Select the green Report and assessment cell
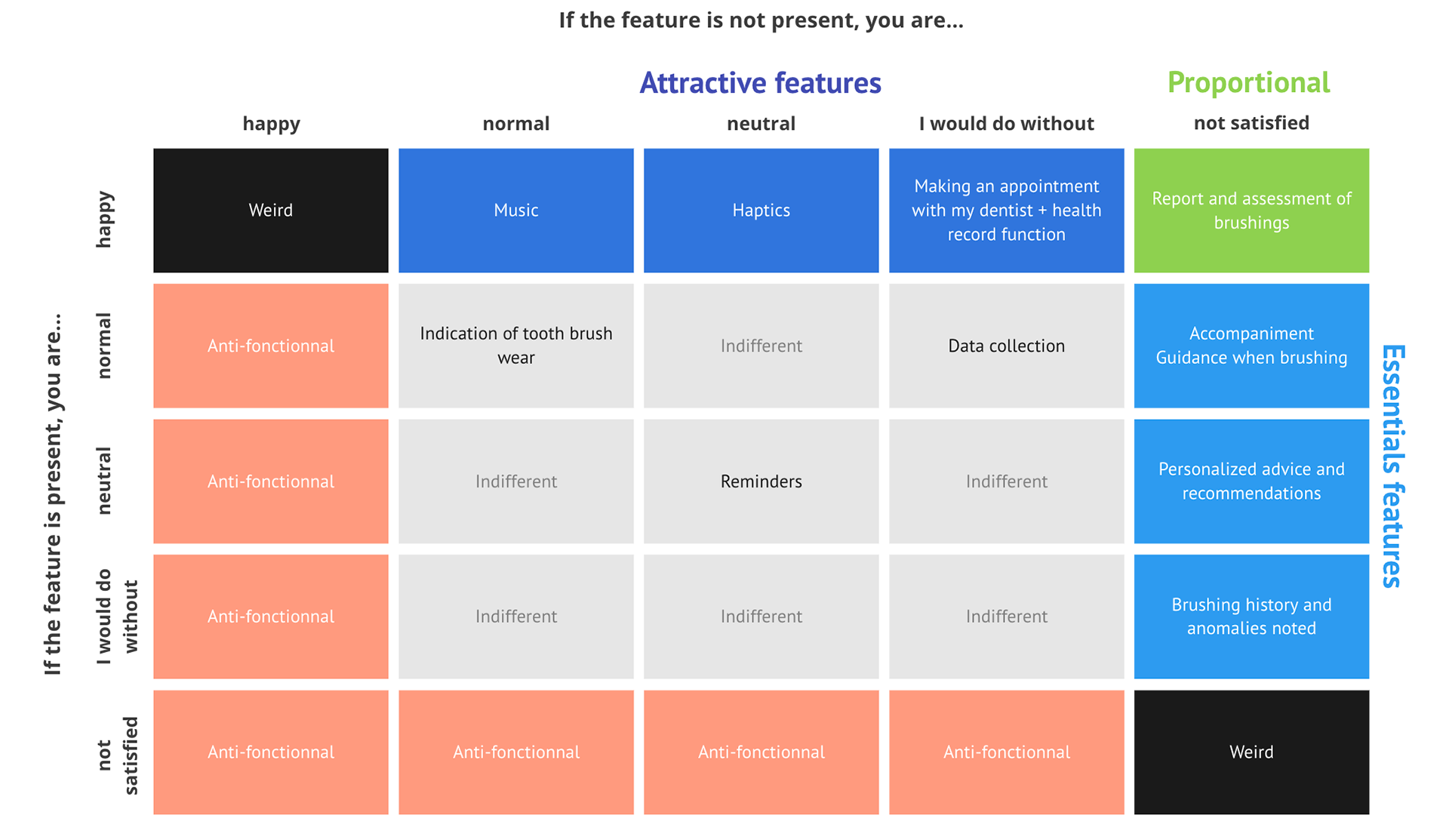This screenshot has height=840, width=1449. pos(1251,210)
